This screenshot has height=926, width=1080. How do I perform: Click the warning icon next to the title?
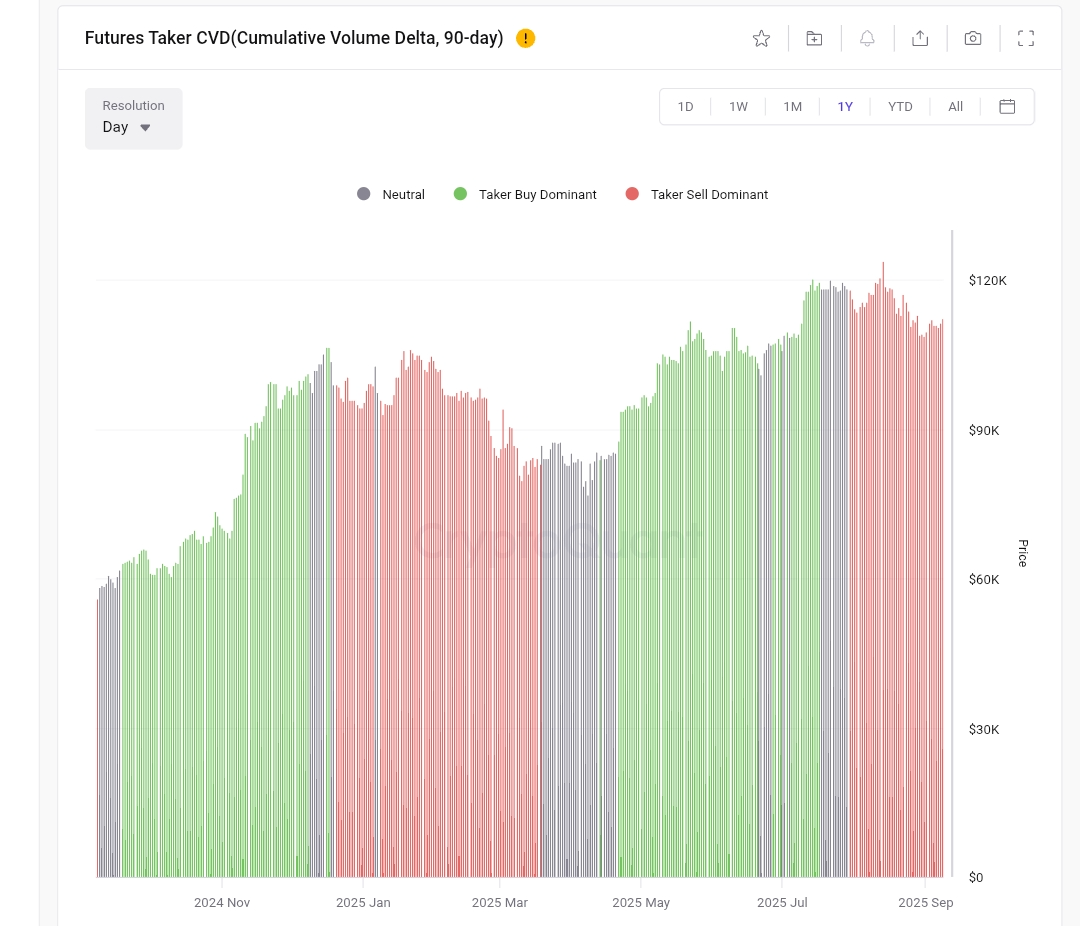pos(524,38)
